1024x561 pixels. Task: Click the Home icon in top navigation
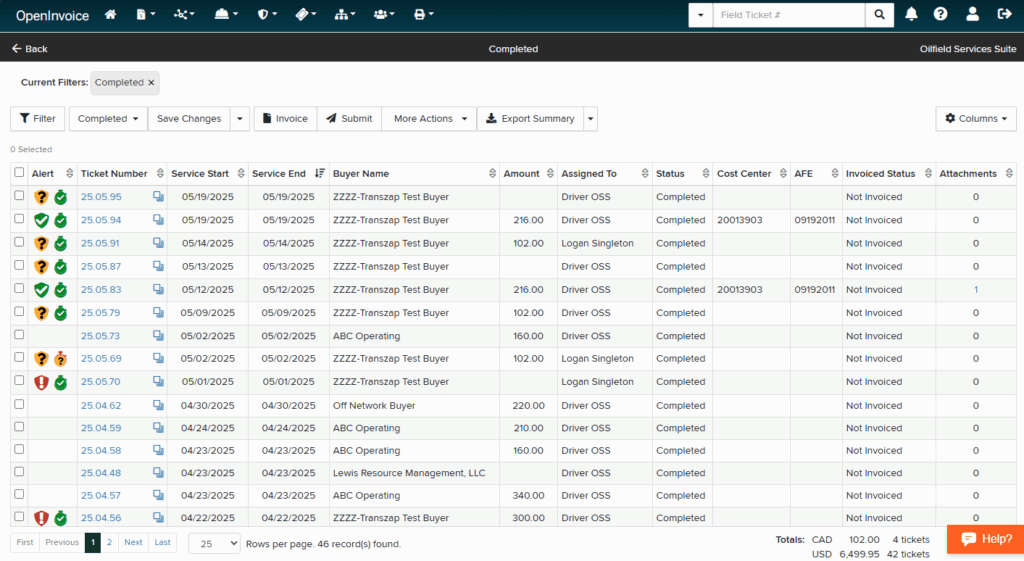coord(110,15)
